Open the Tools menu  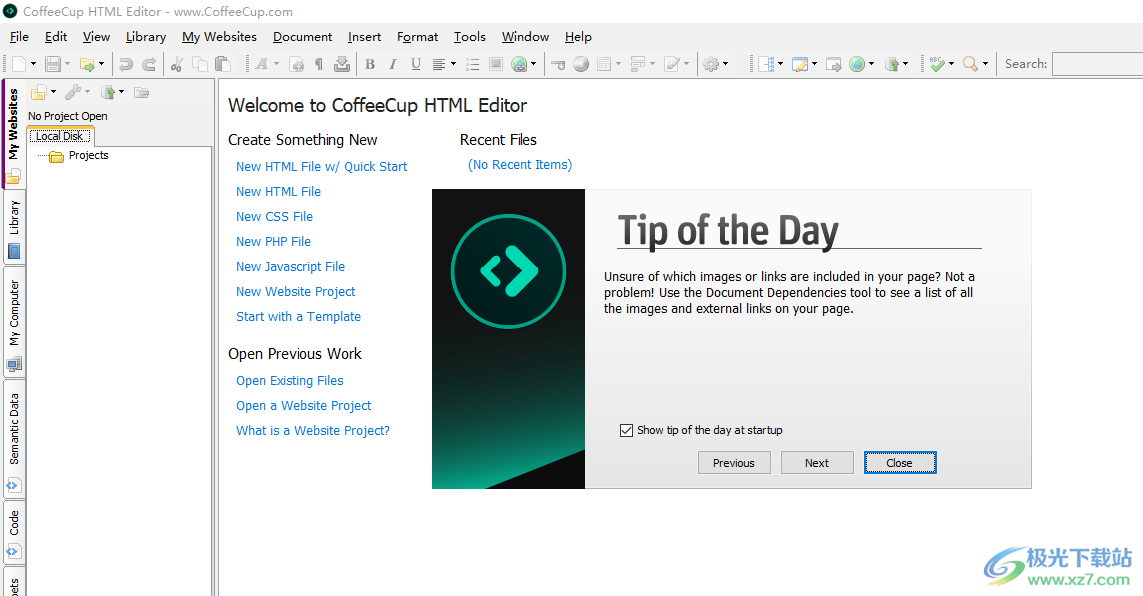(469, 36)
